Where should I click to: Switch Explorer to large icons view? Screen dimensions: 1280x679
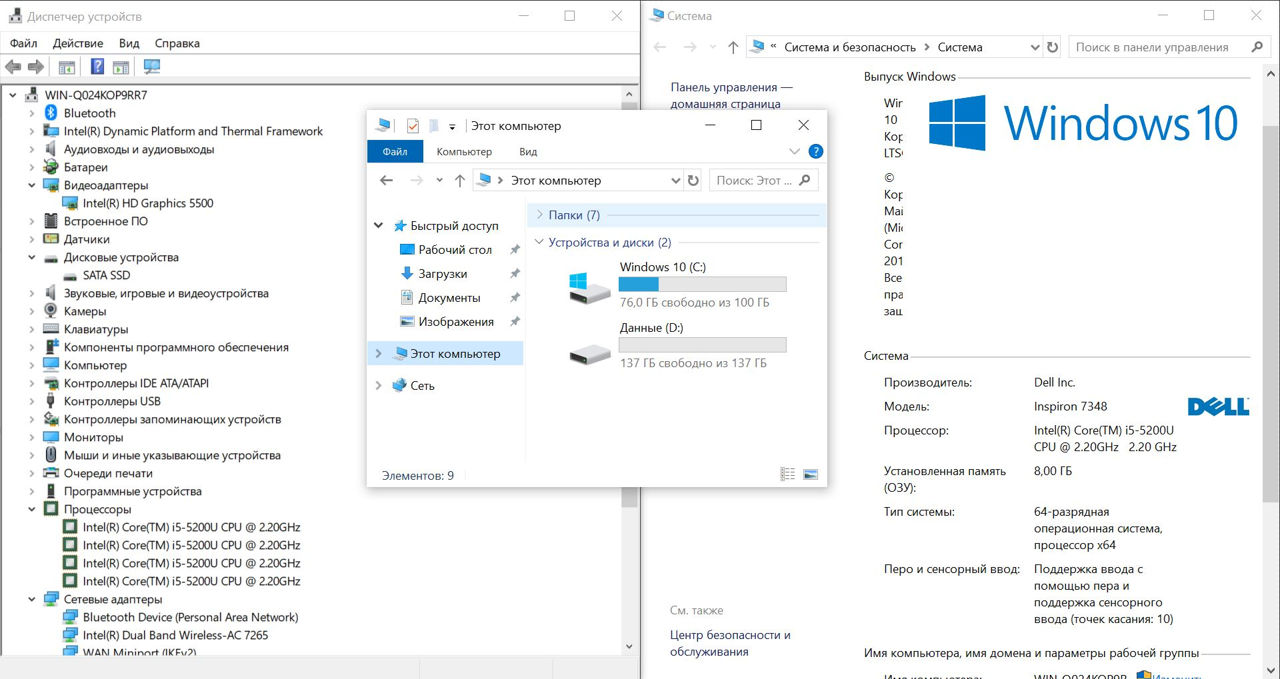coord(810,475)
